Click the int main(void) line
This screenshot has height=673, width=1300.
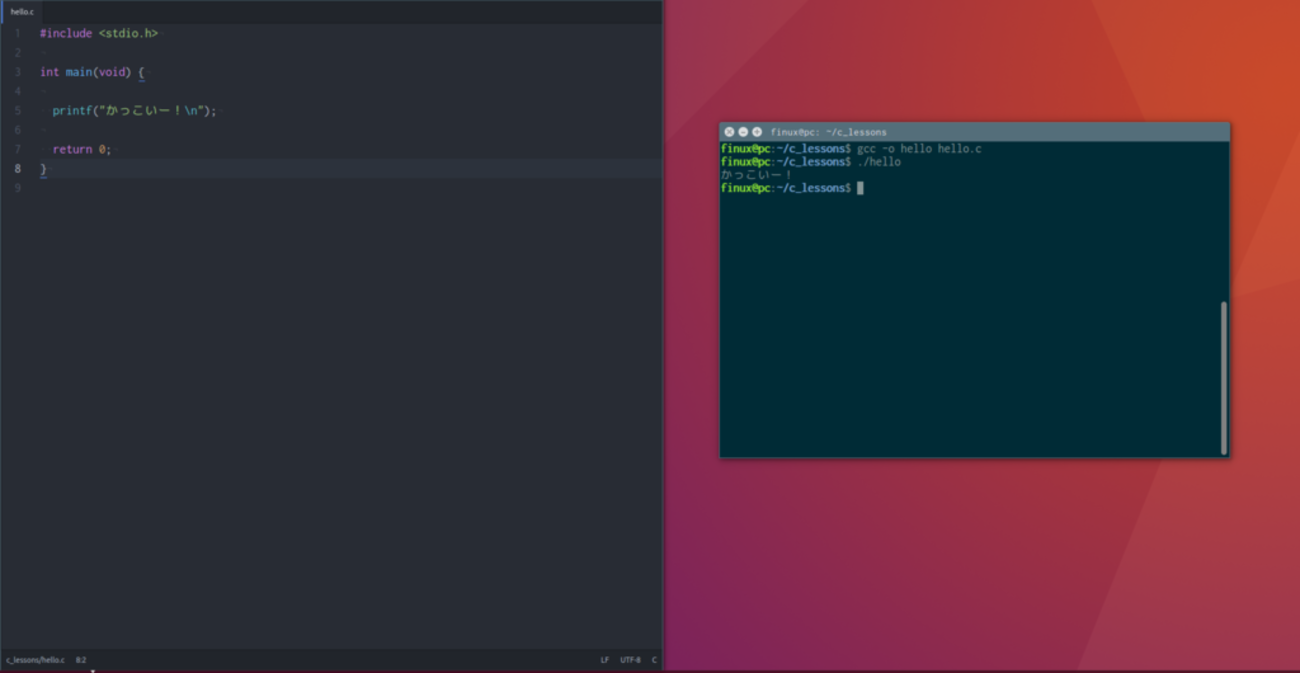tap(92, 72)
